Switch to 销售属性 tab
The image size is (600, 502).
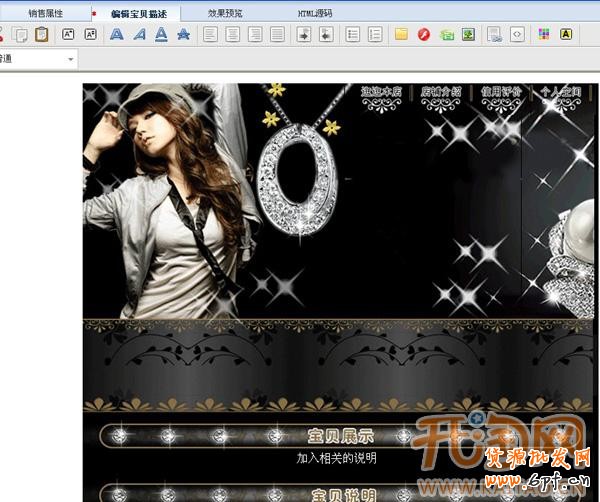click(46, 13)
